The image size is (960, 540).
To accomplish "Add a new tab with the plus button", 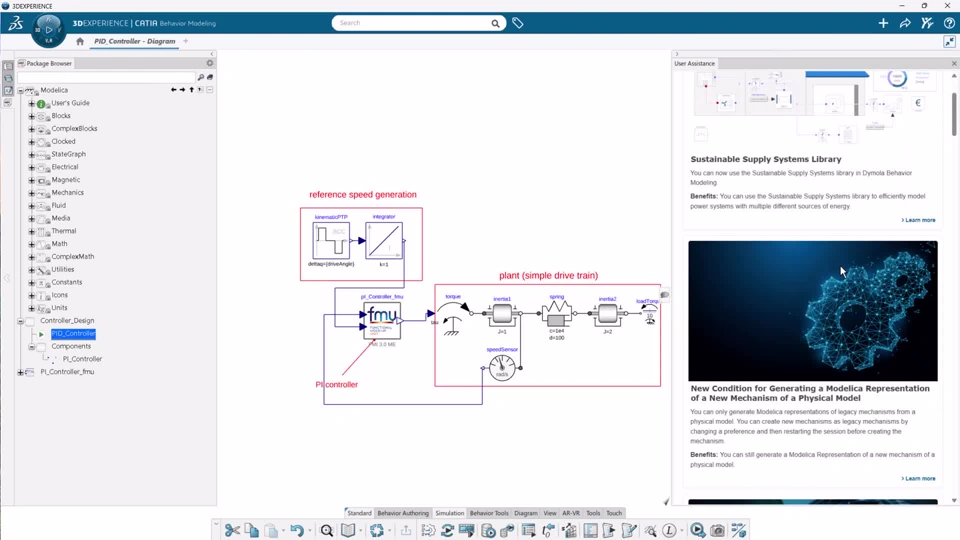I will 186,41.
